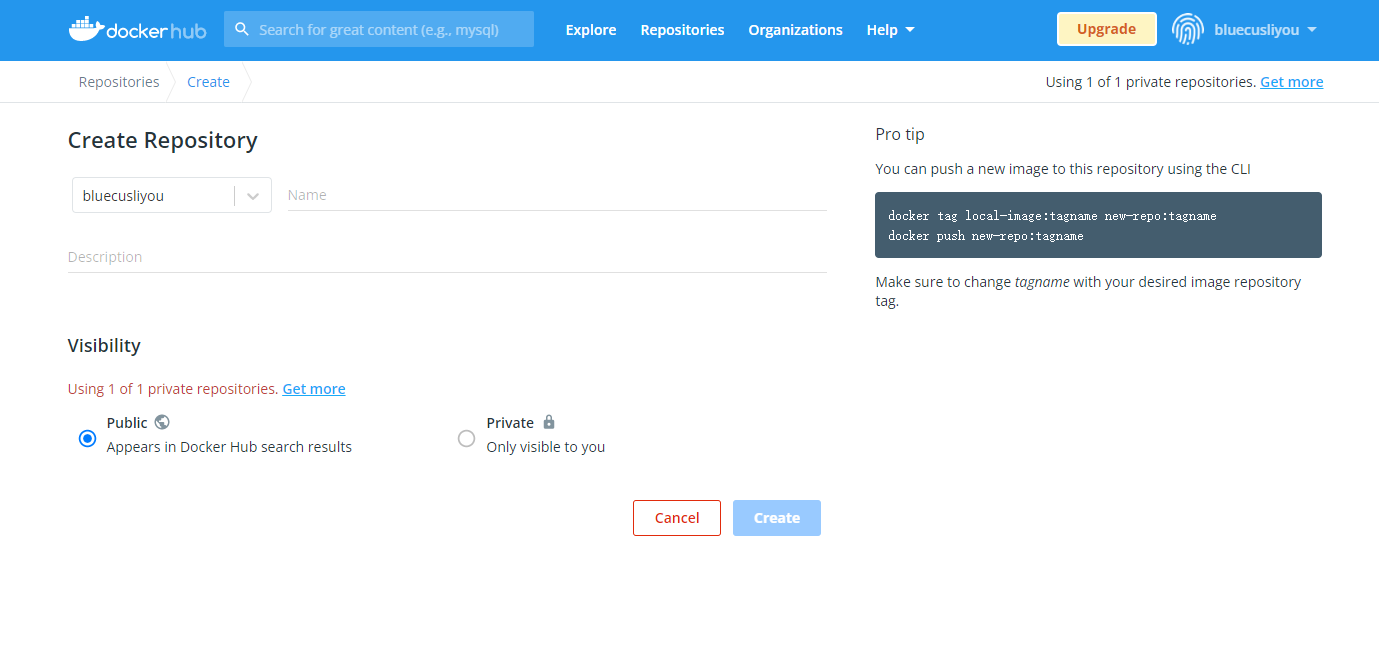The height and width of the screenshot is (672, 1379).
Task: Click the Visibility heading
Action: tap(104, 346)
